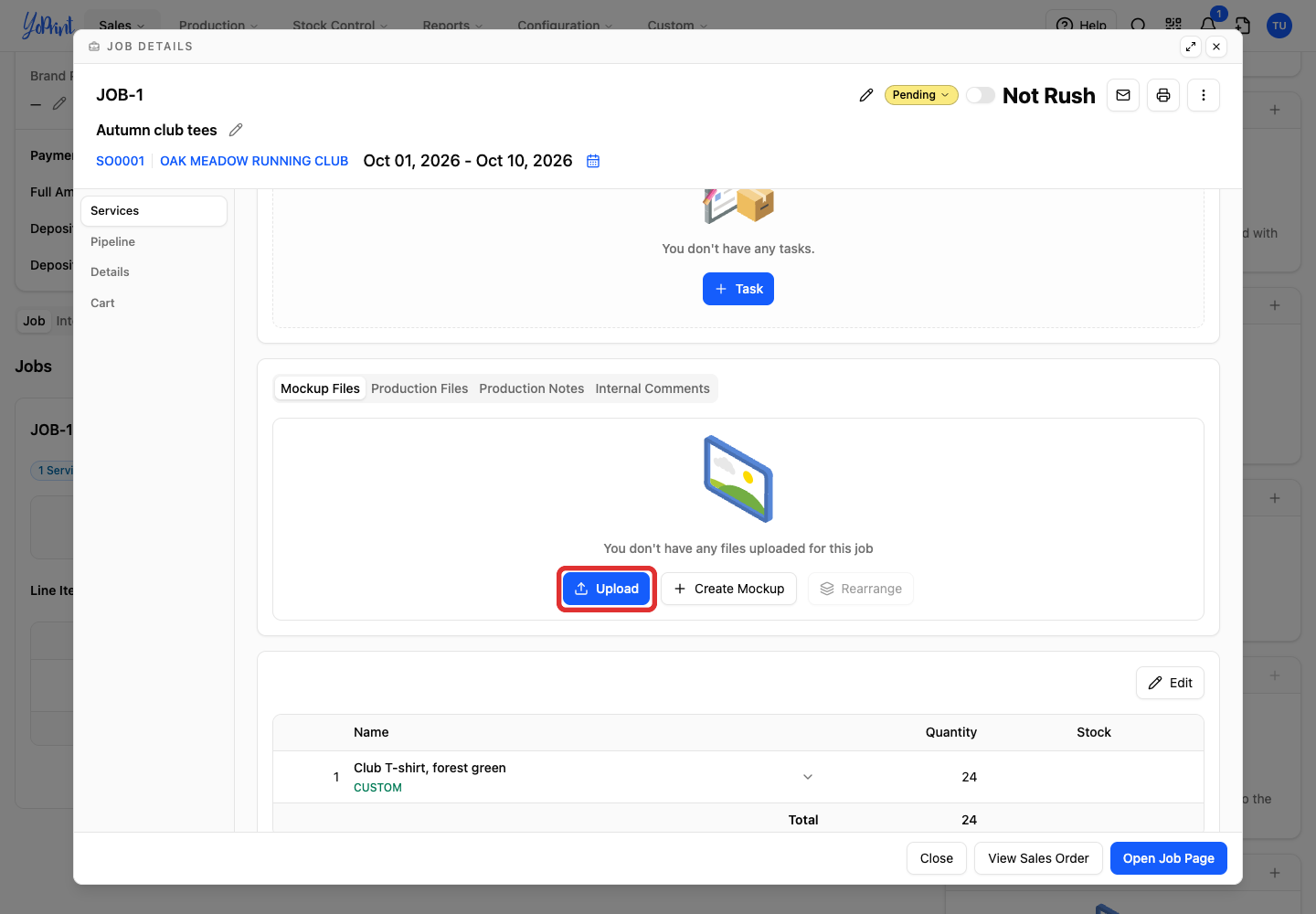Go to the Cart sidebar section
1316x914 pixels.
pyautogui.click(x=154, y=303)
